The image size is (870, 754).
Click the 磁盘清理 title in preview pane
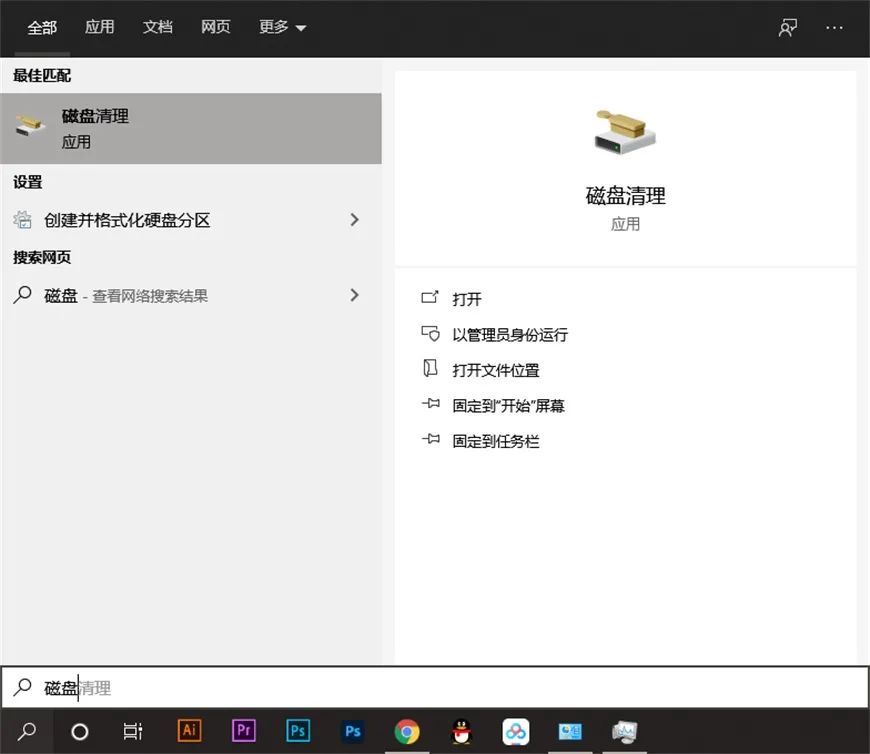625,195
